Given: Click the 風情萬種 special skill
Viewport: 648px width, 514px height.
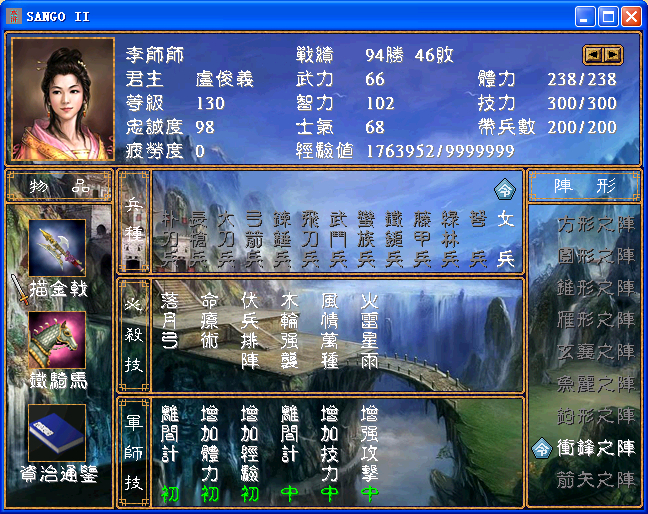Looking at the screenshot, I should [x=329, y=331].
